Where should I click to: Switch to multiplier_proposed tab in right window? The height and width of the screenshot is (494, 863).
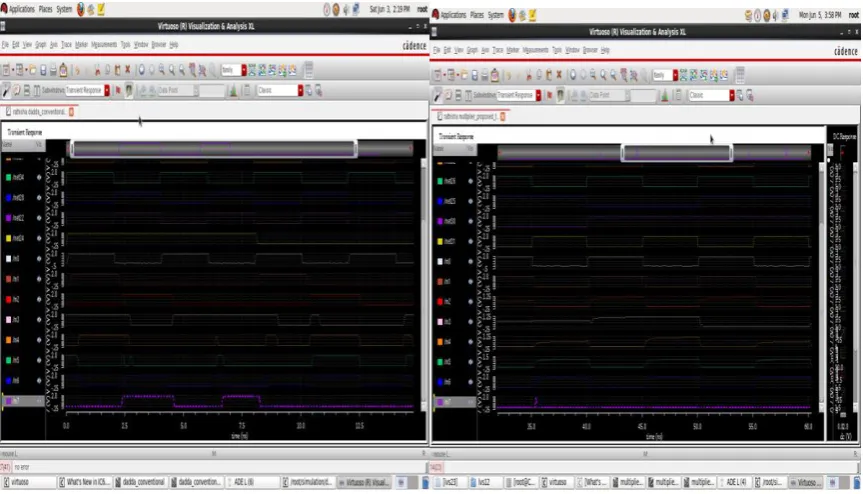[471, 117]
